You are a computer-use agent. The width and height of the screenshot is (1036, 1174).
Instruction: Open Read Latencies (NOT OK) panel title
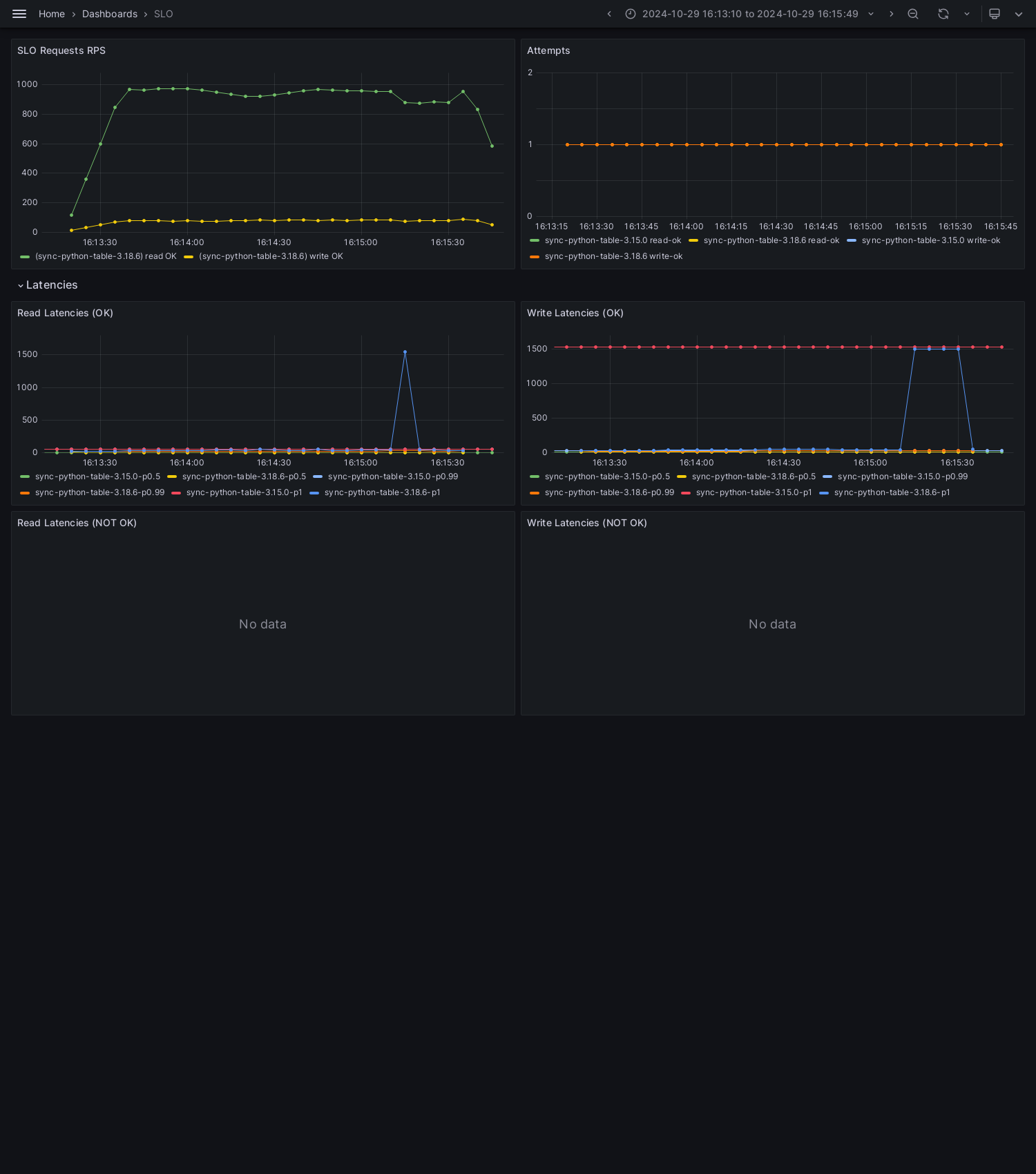click(77, 523)
